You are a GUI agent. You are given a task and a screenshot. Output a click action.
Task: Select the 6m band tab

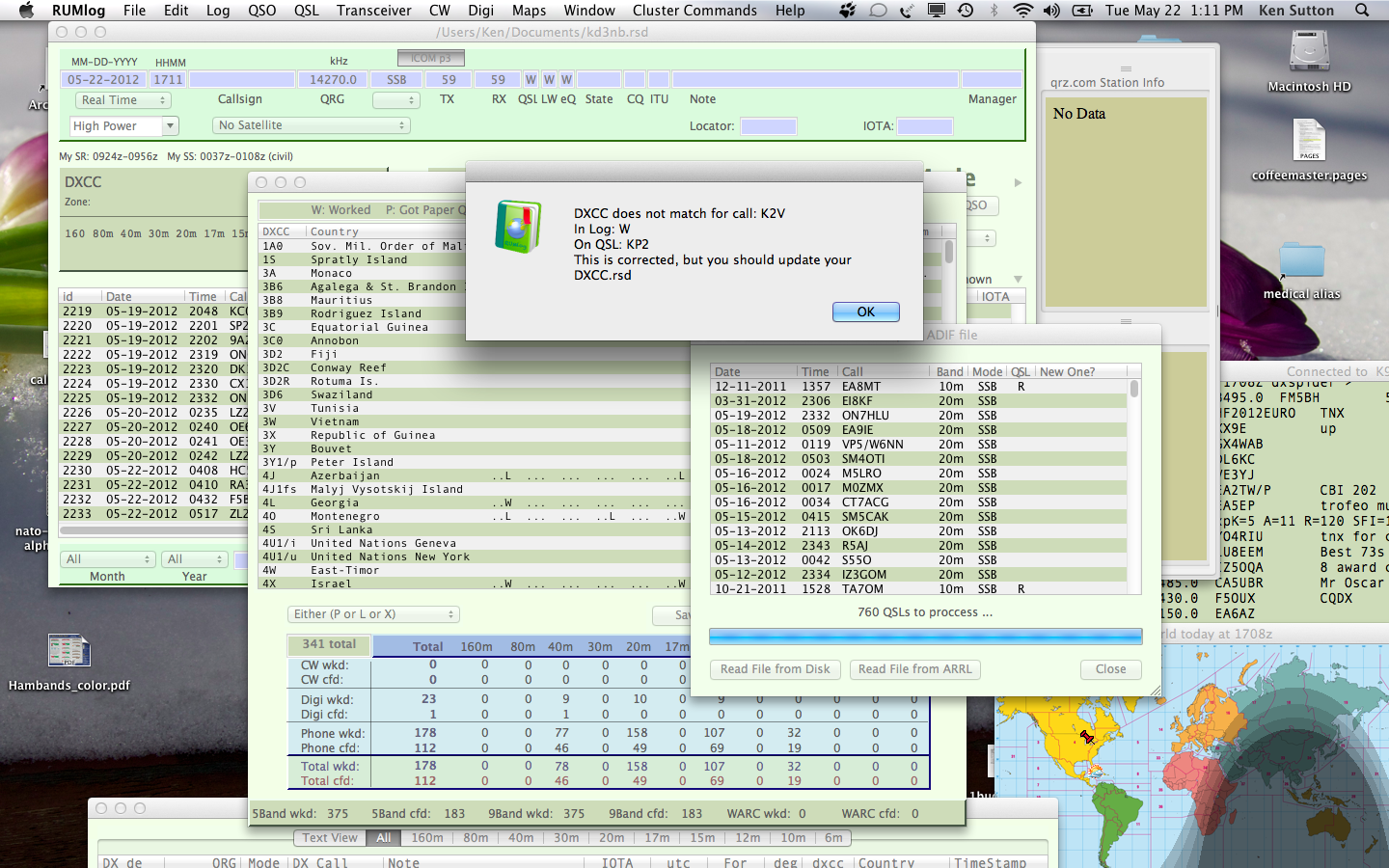833,838
